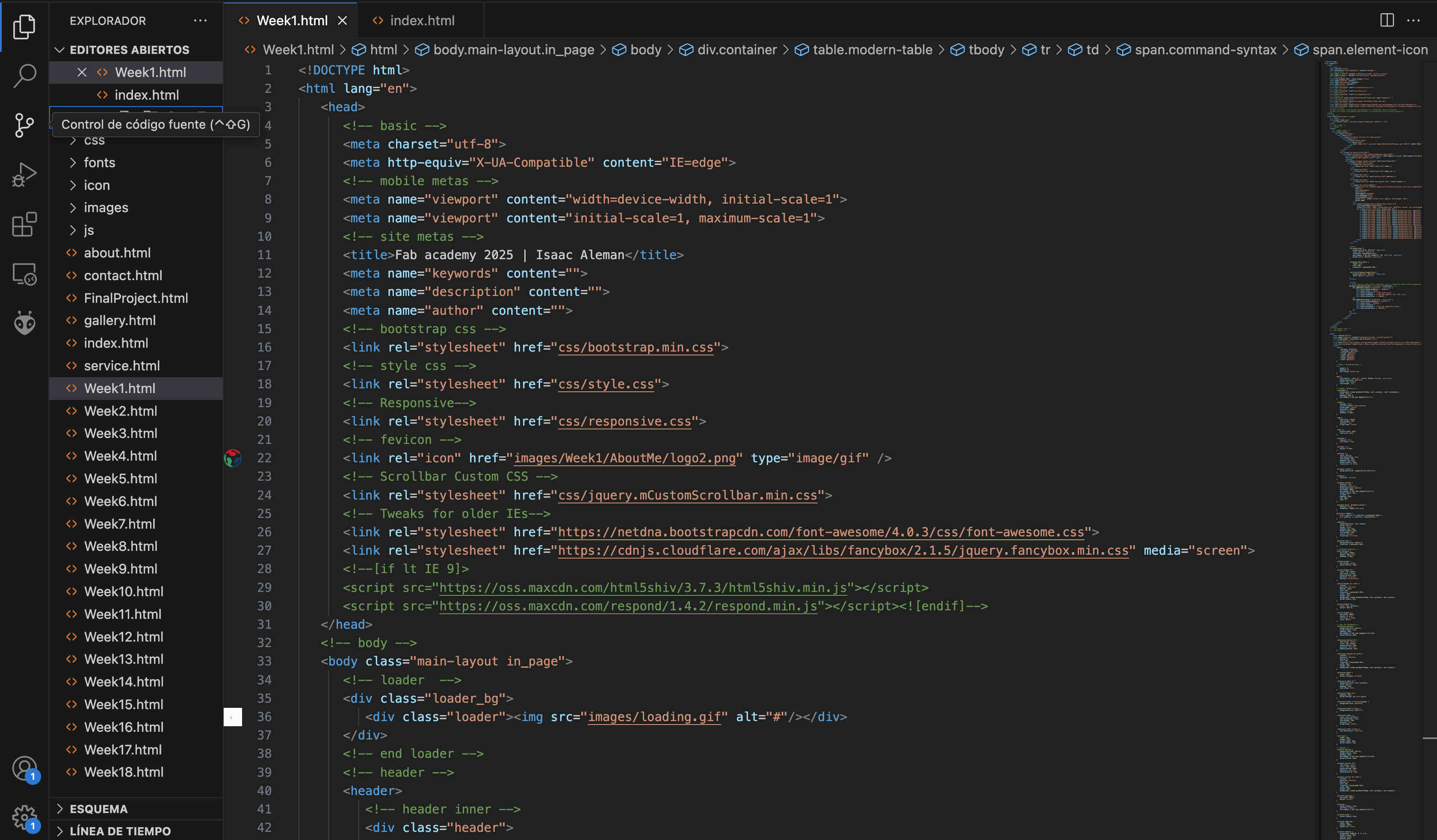Follow link css/responsive.css on line 20
The height and width of the screenshot is (840, 1437).
(x=624, y=421)
